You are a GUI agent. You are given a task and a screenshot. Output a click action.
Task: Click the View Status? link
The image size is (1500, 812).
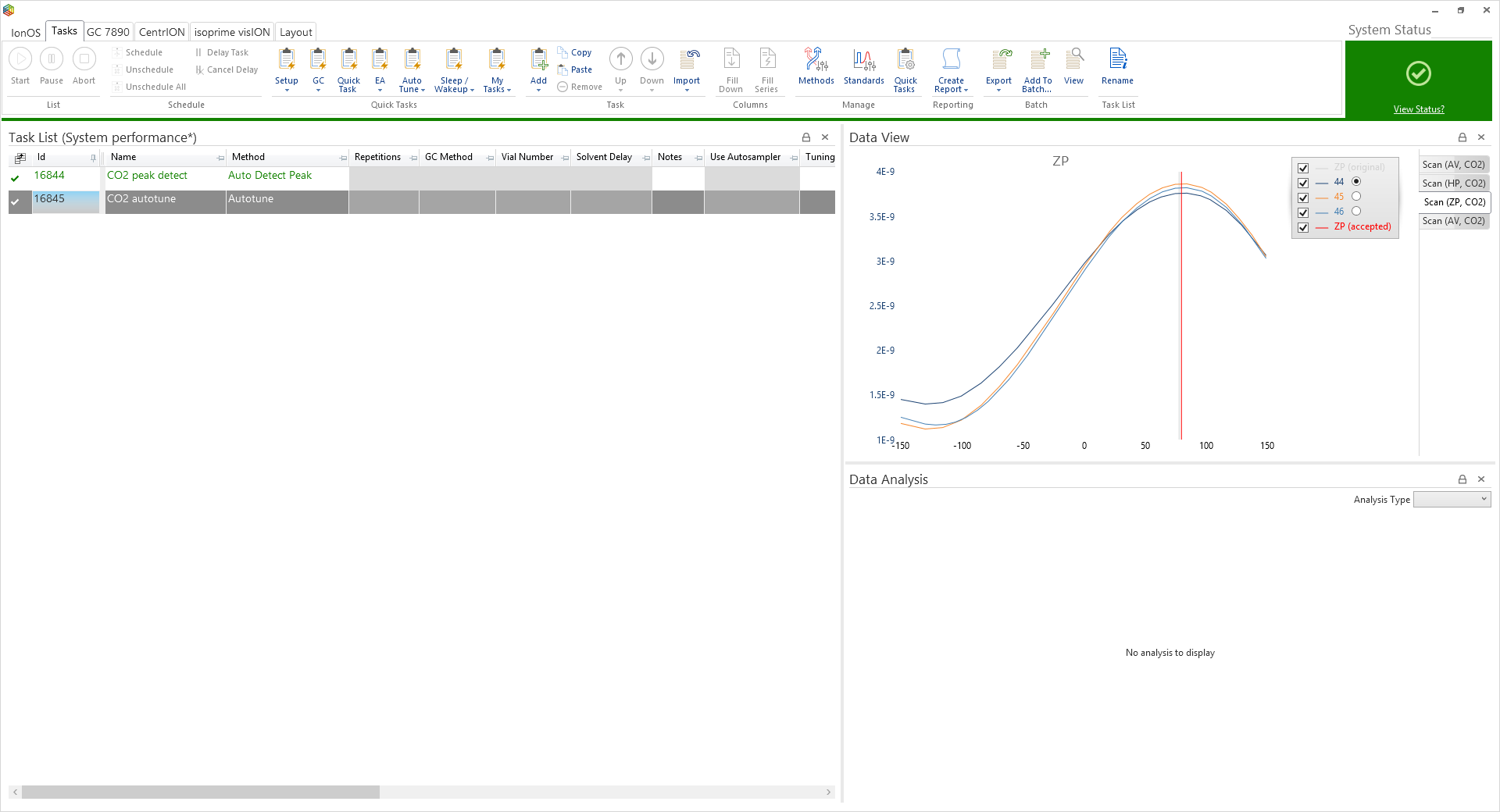pyautogui.click(x=1419, y=109)
